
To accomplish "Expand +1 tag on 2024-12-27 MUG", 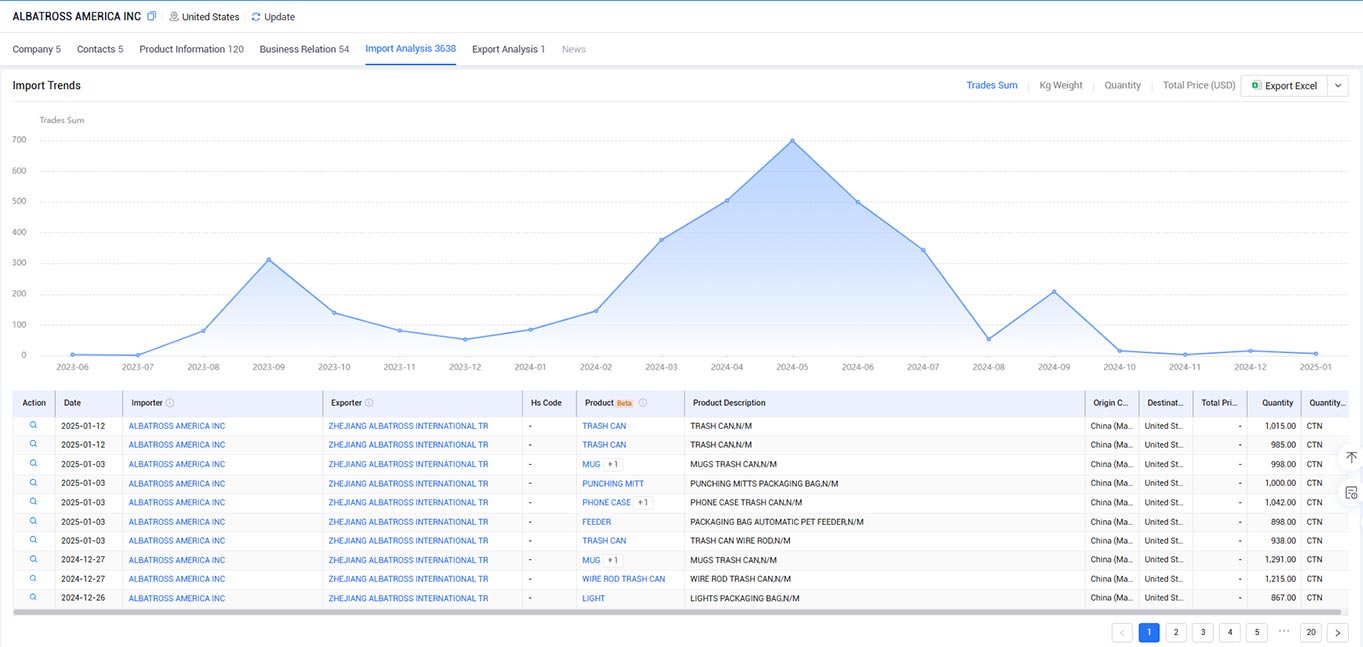I will [613, 560].
